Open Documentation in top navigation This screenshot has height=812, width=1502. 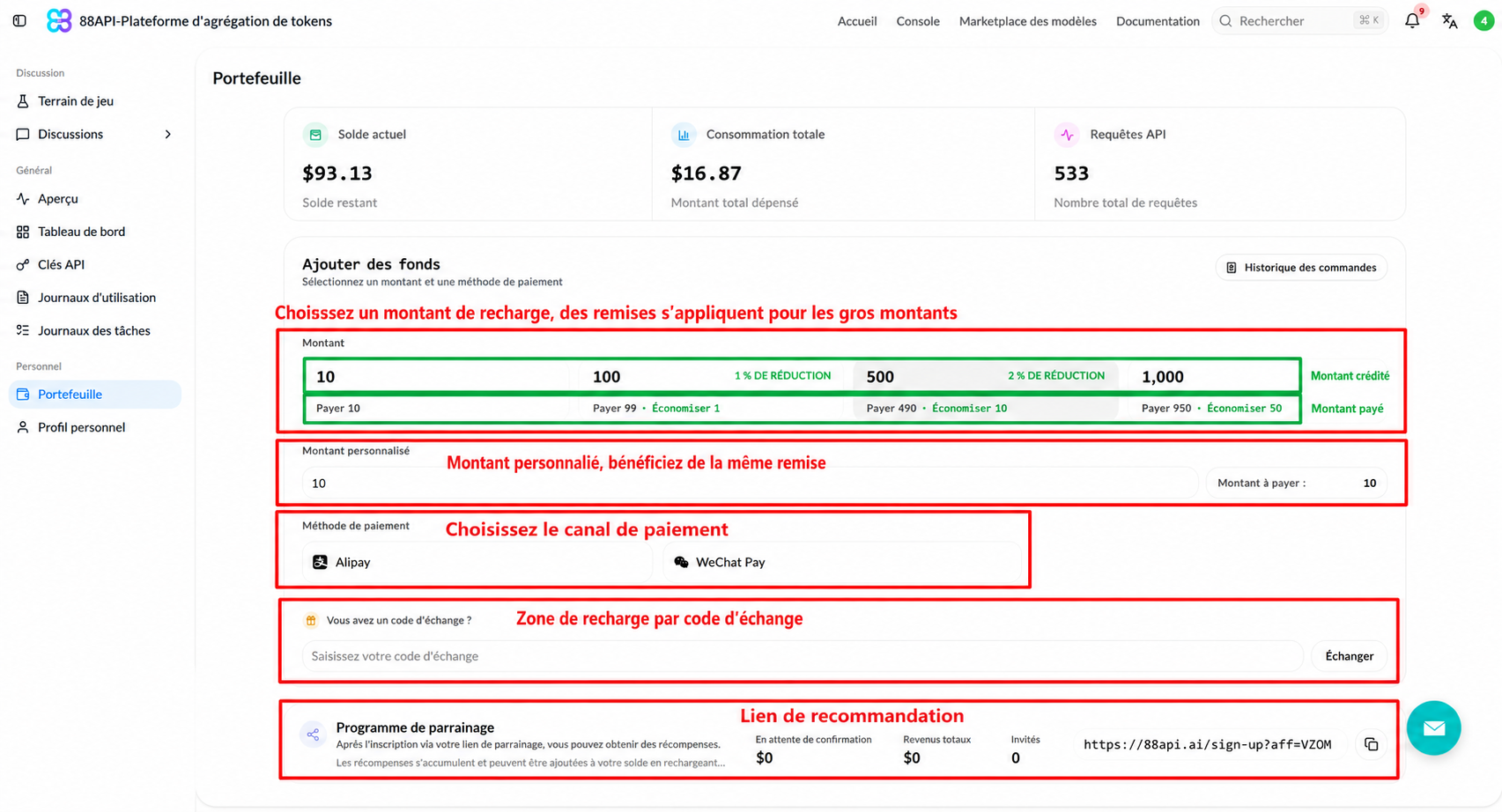tap(1158, 21)
